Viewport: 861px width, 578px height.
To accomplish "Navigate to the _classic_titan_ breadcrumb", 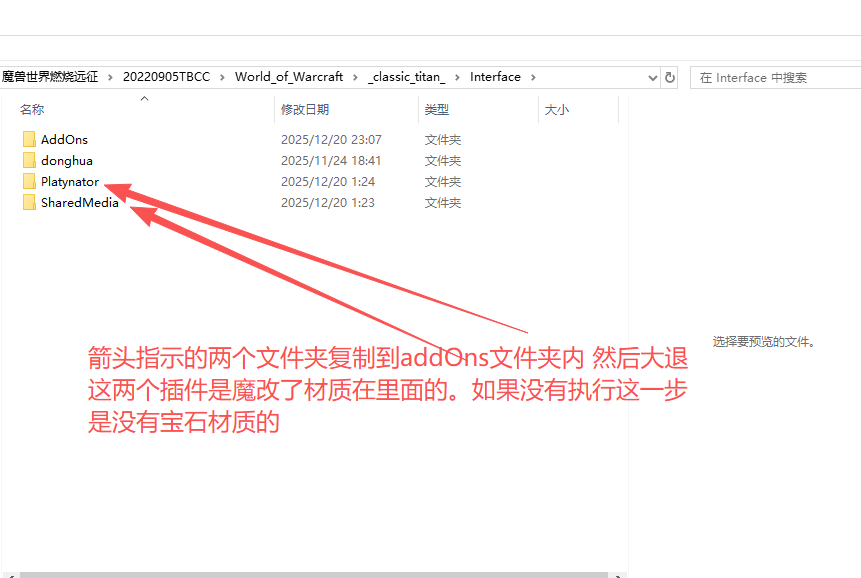I will coord(413,77).
